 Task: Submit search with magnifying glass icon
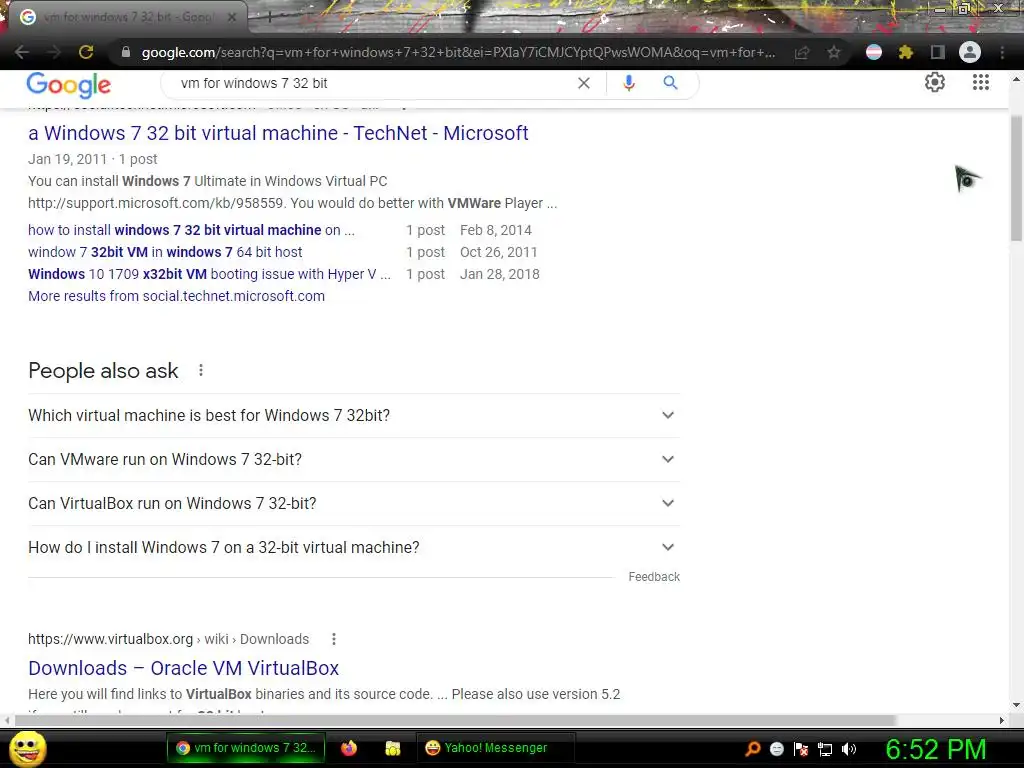pyautogui.click(x=670, y=83)
